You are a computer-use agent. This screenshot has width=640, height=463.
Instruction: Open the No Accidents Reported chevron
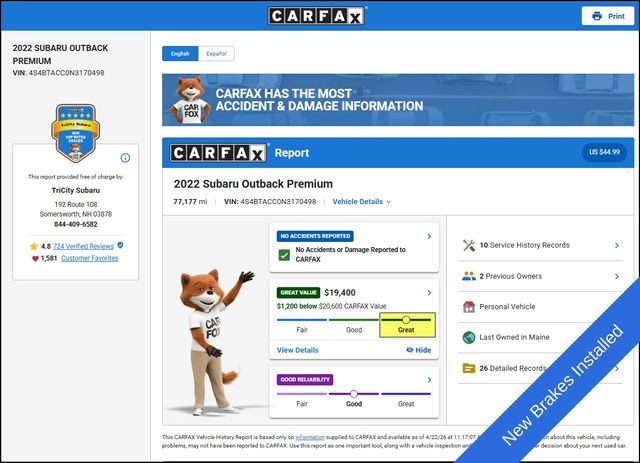coord(429,236)
